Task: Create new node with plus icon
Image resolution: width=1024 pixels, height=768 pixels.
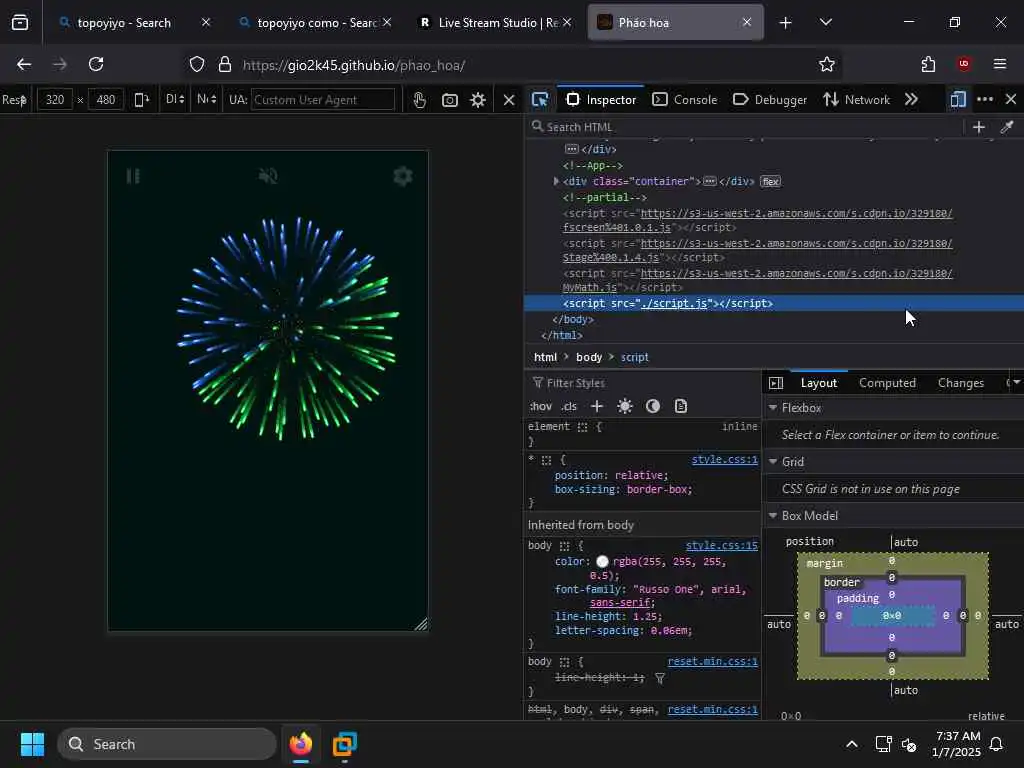Action: pos(978,127)
